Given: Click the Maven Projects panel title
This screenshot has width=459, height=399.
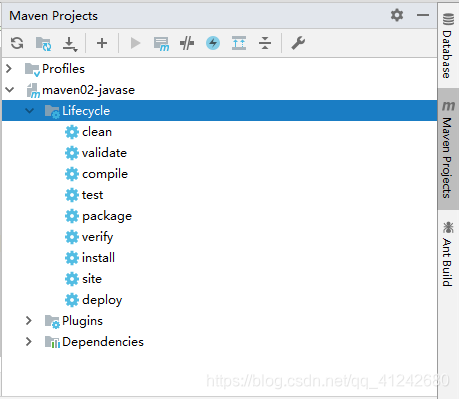Looking at the screenshot, I should [x=53, y=16].
